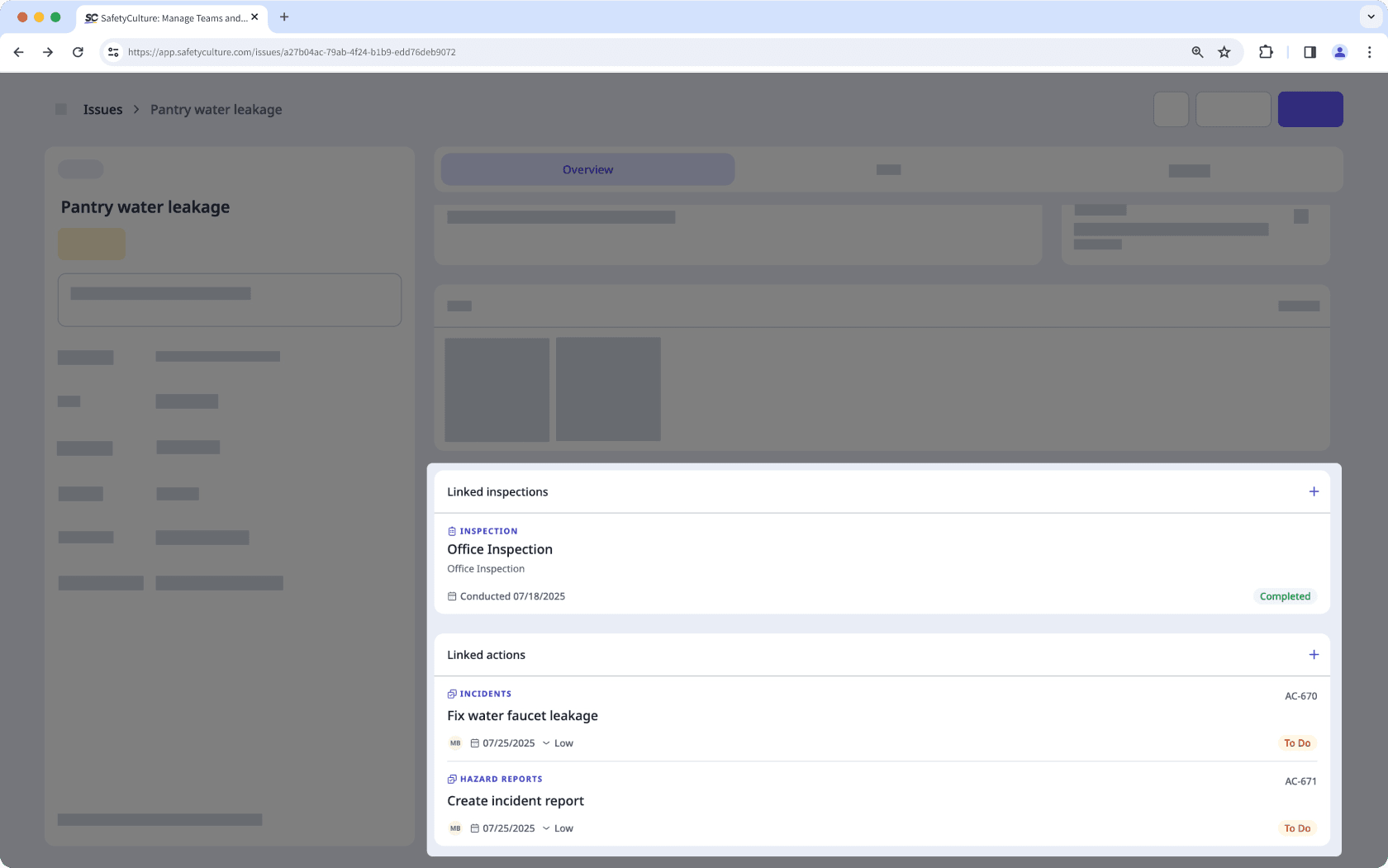Open the plus icon to add a linked inspection
The width and height of the screenshot is (1388, 868).
coord(1314,491)
